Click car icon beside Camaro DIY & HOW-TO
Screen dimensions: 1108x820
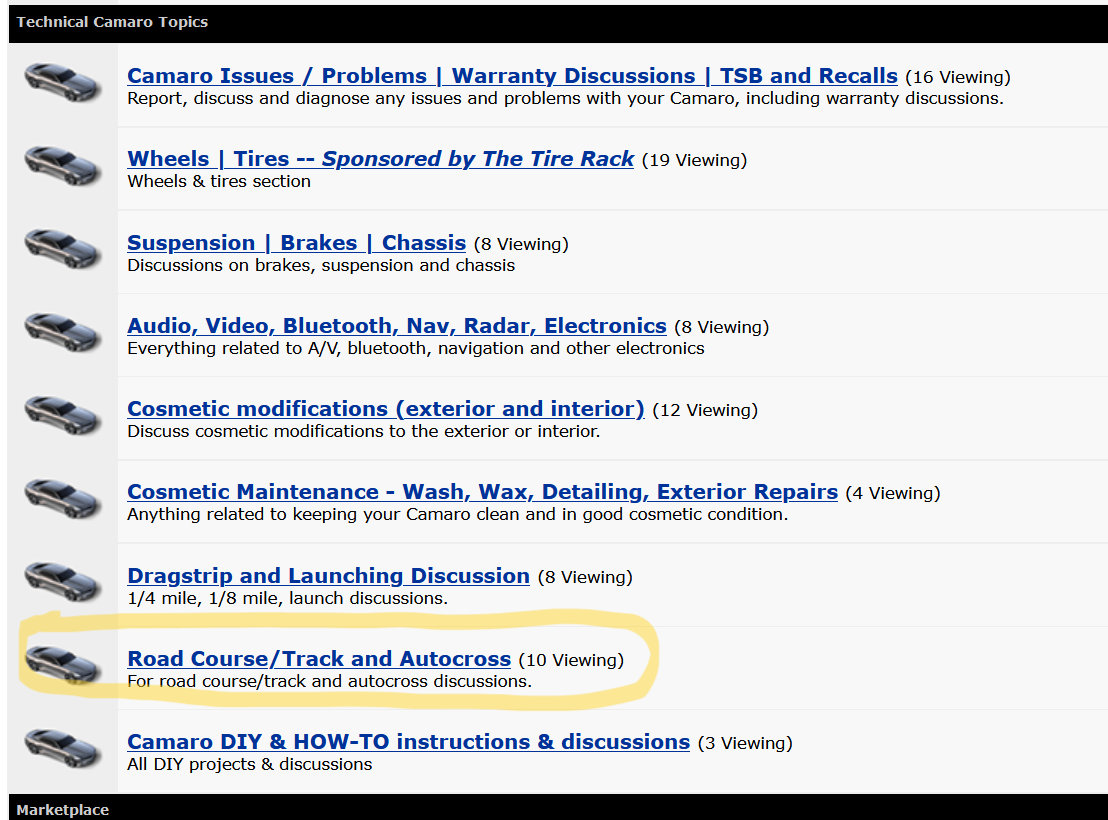(62, 747)
